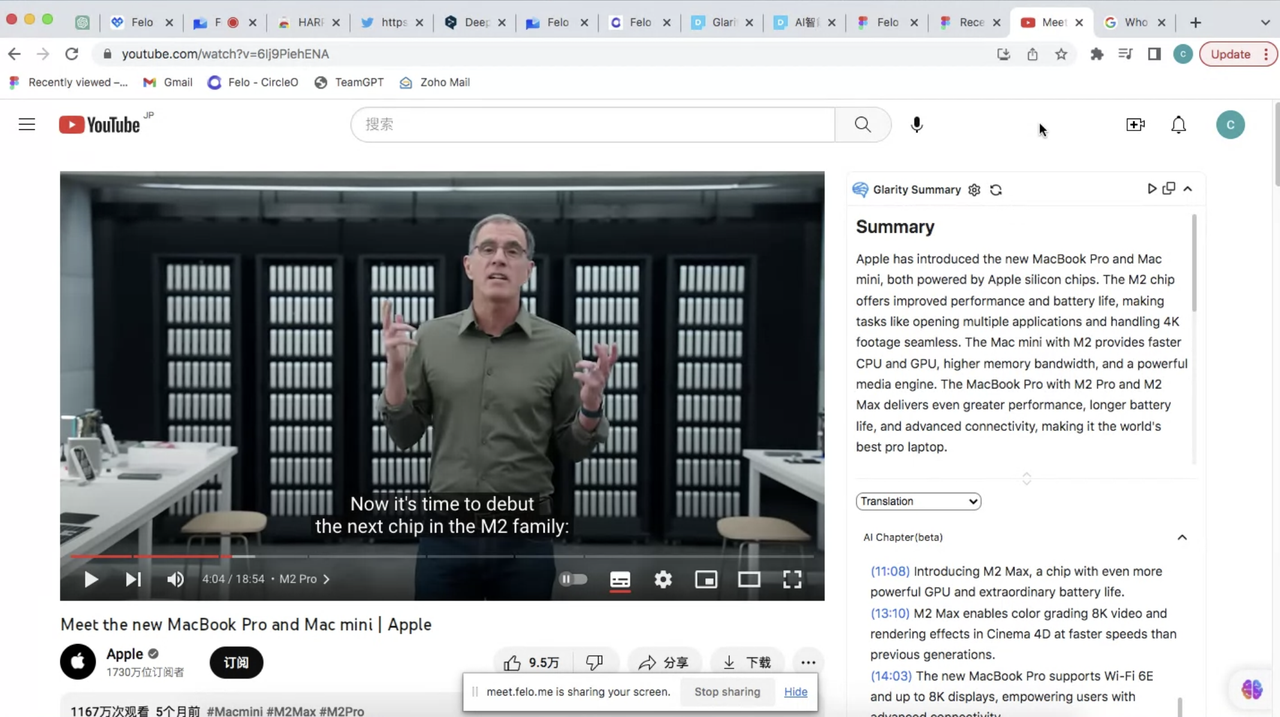Image resolution: width=1280 pixels, height=717 pixels.
Task: Open a new browser tab
Action: 1195,22
